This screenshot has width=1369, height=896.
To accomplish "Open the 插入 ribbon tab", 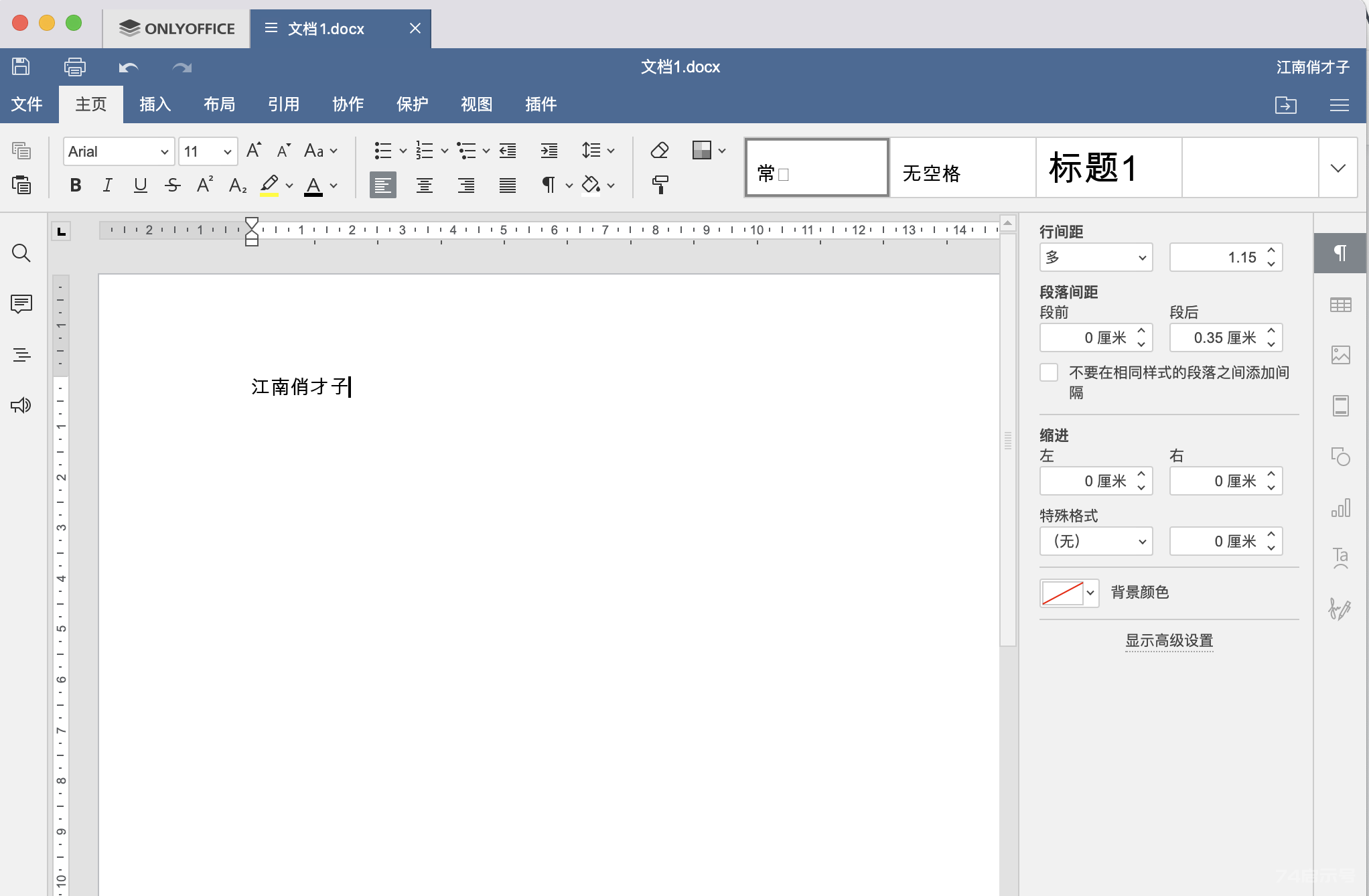I will [156, 103].
